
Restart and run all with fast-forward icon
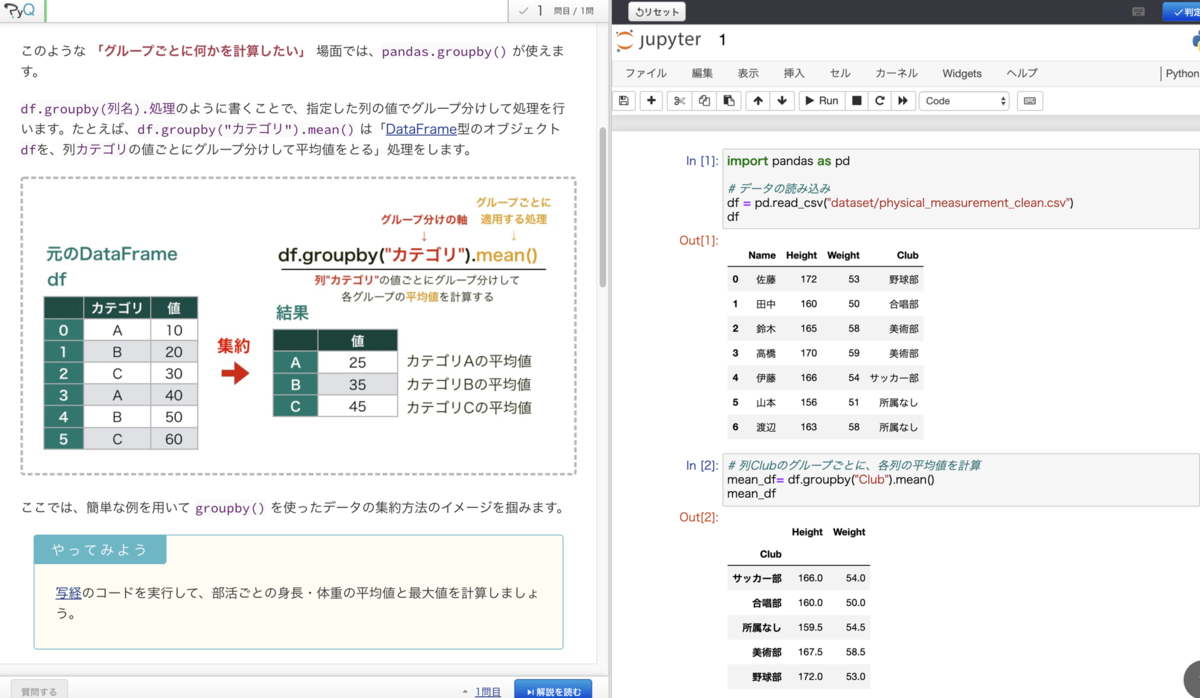[x=903, y=101]
